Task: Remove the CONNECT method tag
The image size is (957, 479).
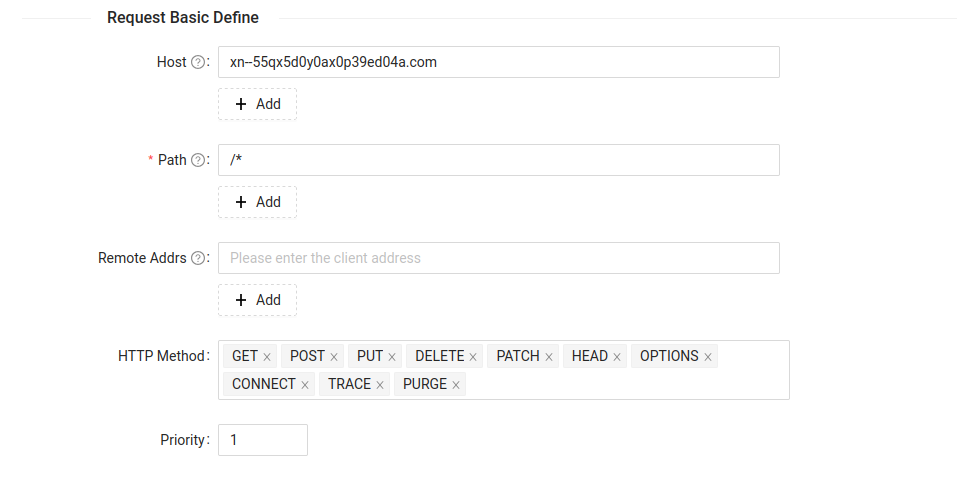Action: (305, 385)
